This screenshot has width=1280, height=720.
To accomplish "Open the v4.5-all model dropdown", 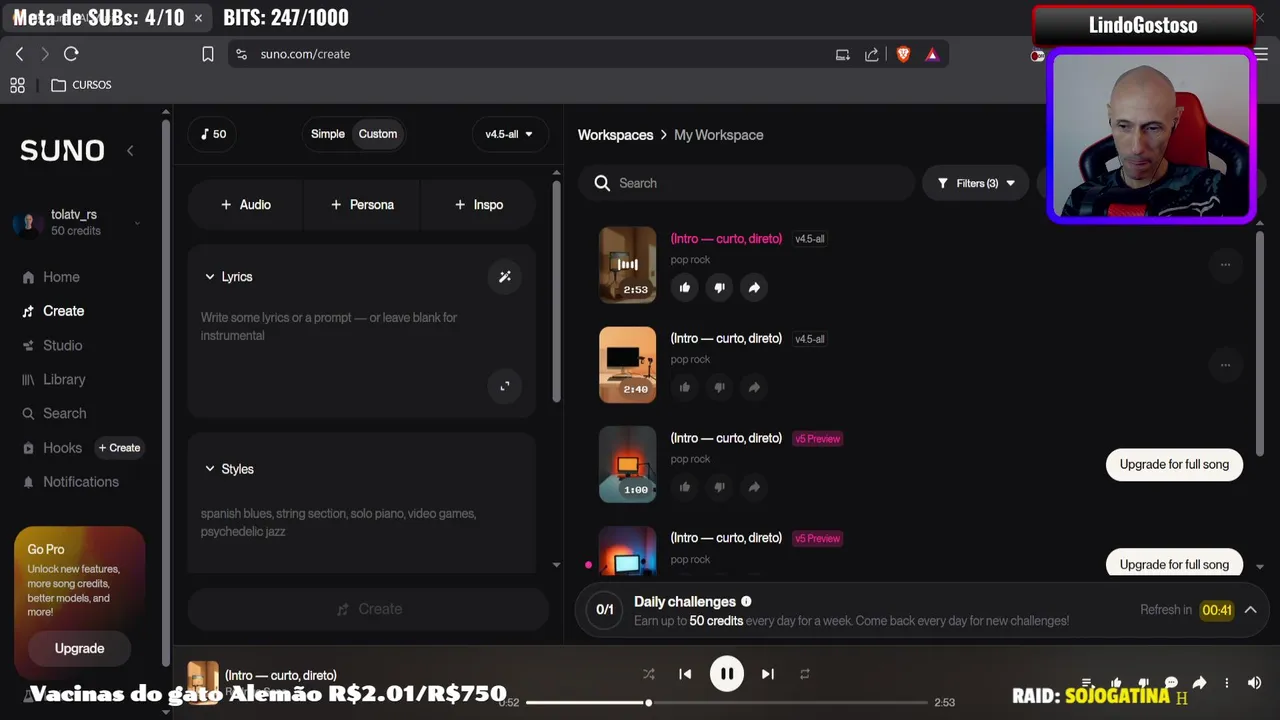I will 509,134.
